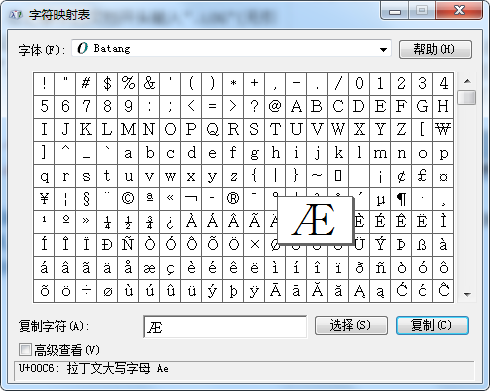The width and height of the screenshot is (490, 391).
Task: Select the pound sign £ character
Action: 422,176
